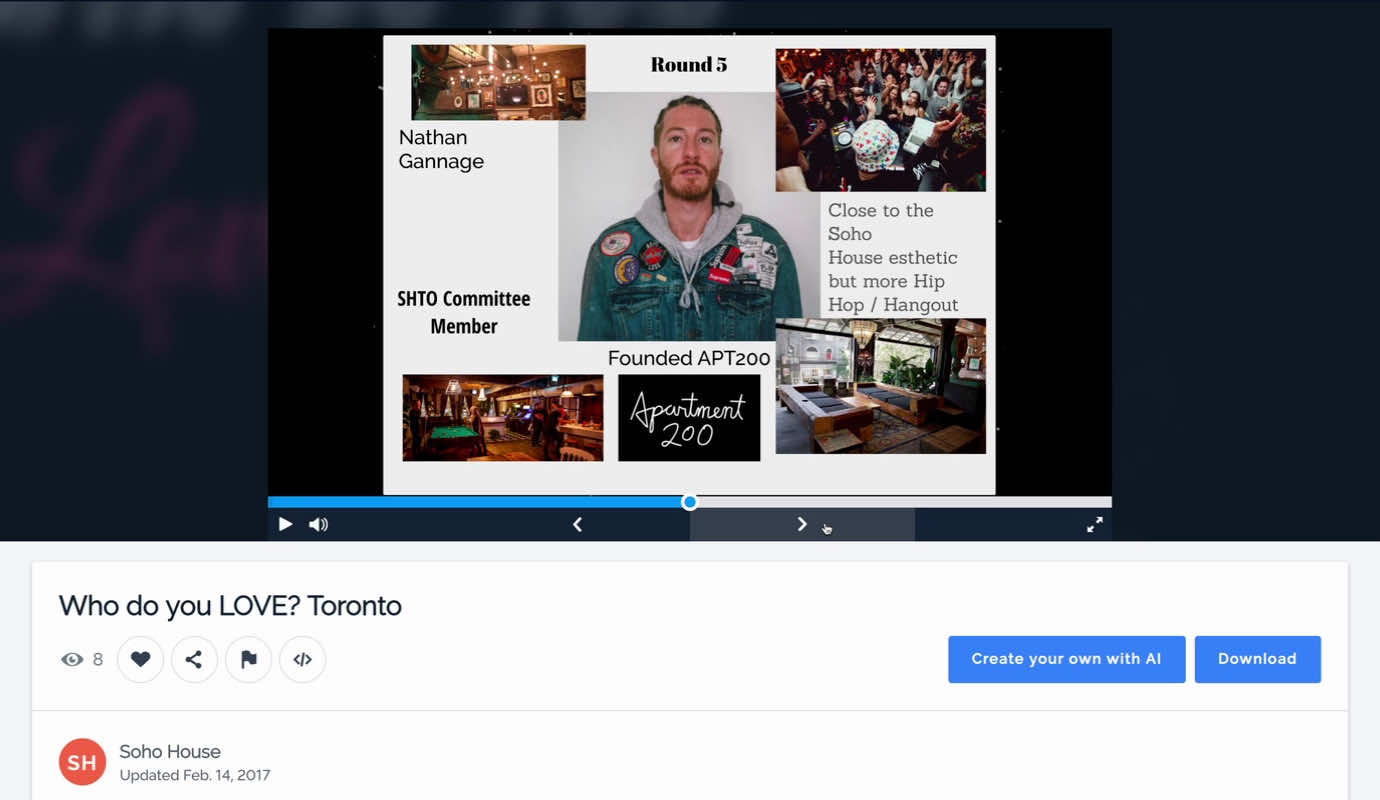Click the DJ crowd party photo
Viewport: 1380px width, 800px height.
[x=880, y=120]
